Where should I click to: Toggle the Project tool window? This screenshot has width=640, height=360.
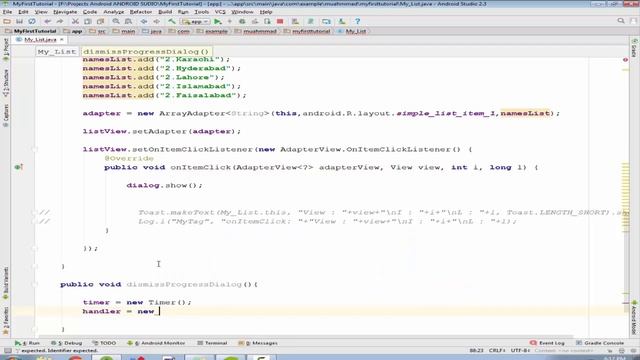[6, 49]
